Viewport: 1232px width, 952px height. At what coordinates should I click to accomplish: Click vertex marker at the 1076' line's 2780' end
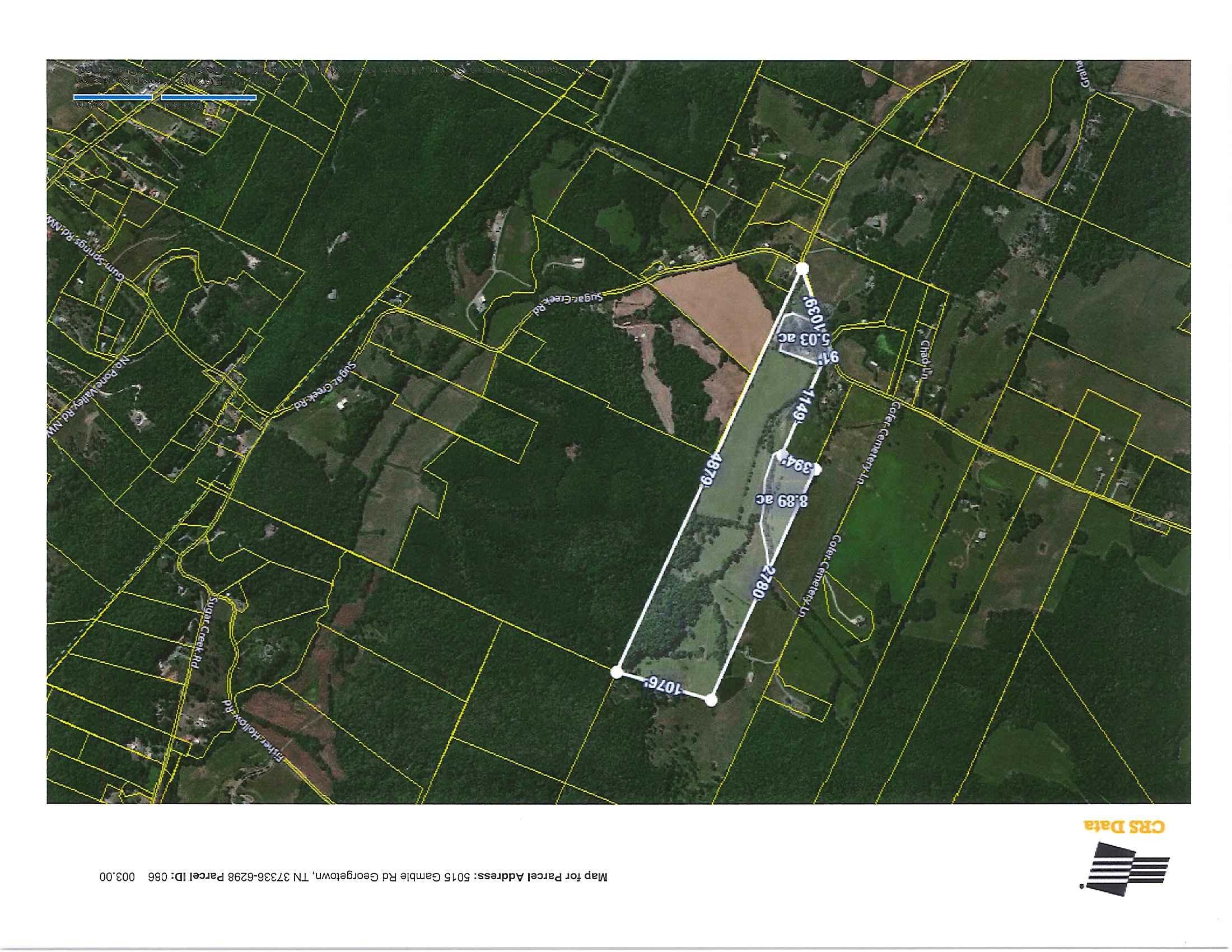point(711,700)
